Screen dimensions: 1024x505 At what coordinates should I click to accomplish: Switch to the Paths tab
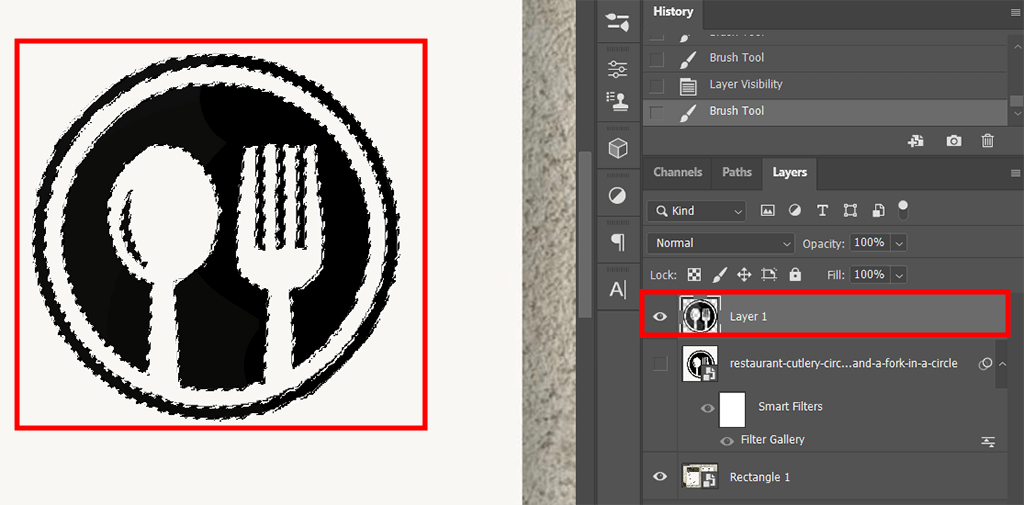tap(737, 172)
